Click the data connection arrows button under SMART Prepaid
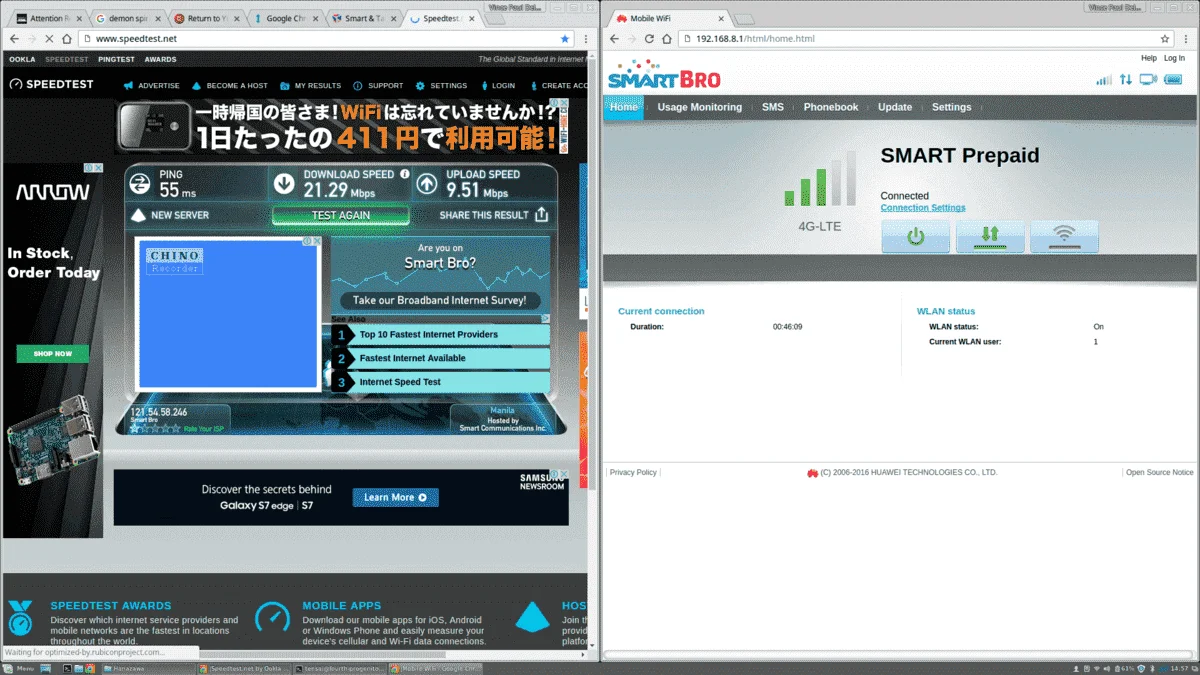The height and width of the screenshot is (675, 1200). pos(990,237)
